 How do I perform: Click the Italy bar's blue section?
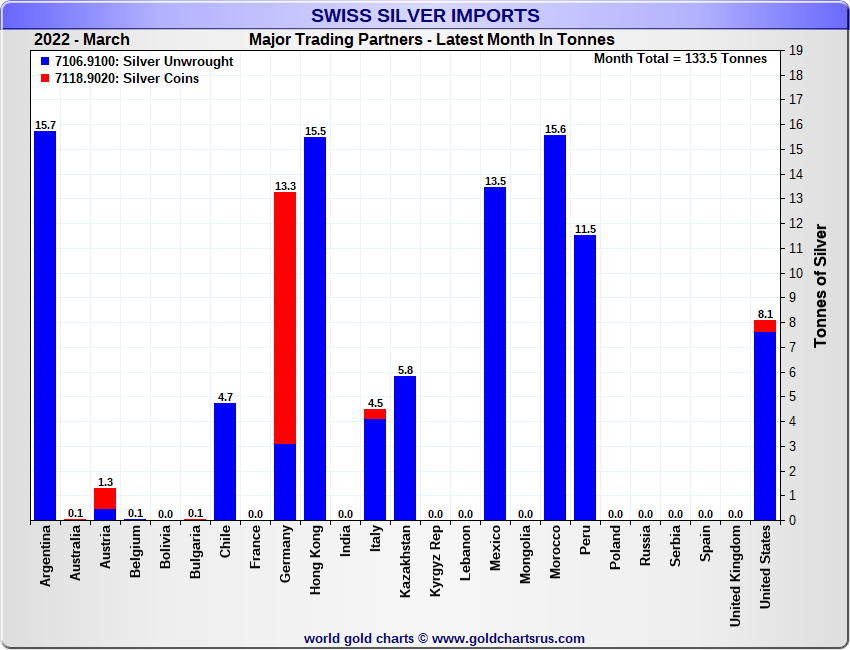point(375,470)
